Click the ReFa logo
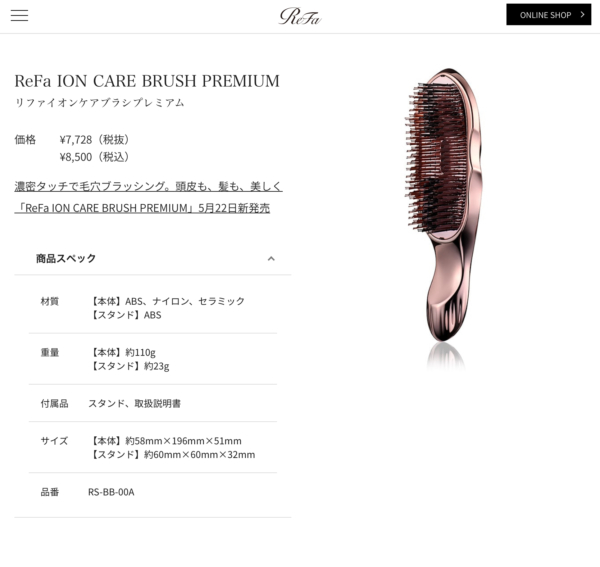The width and height of the screenshot is (600, 567). tap(300, 16)
